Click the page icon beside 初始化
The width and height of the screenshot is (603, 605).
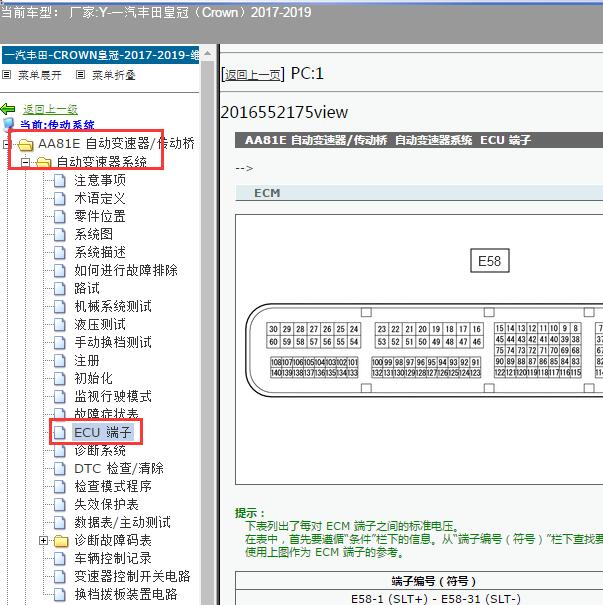59,379
